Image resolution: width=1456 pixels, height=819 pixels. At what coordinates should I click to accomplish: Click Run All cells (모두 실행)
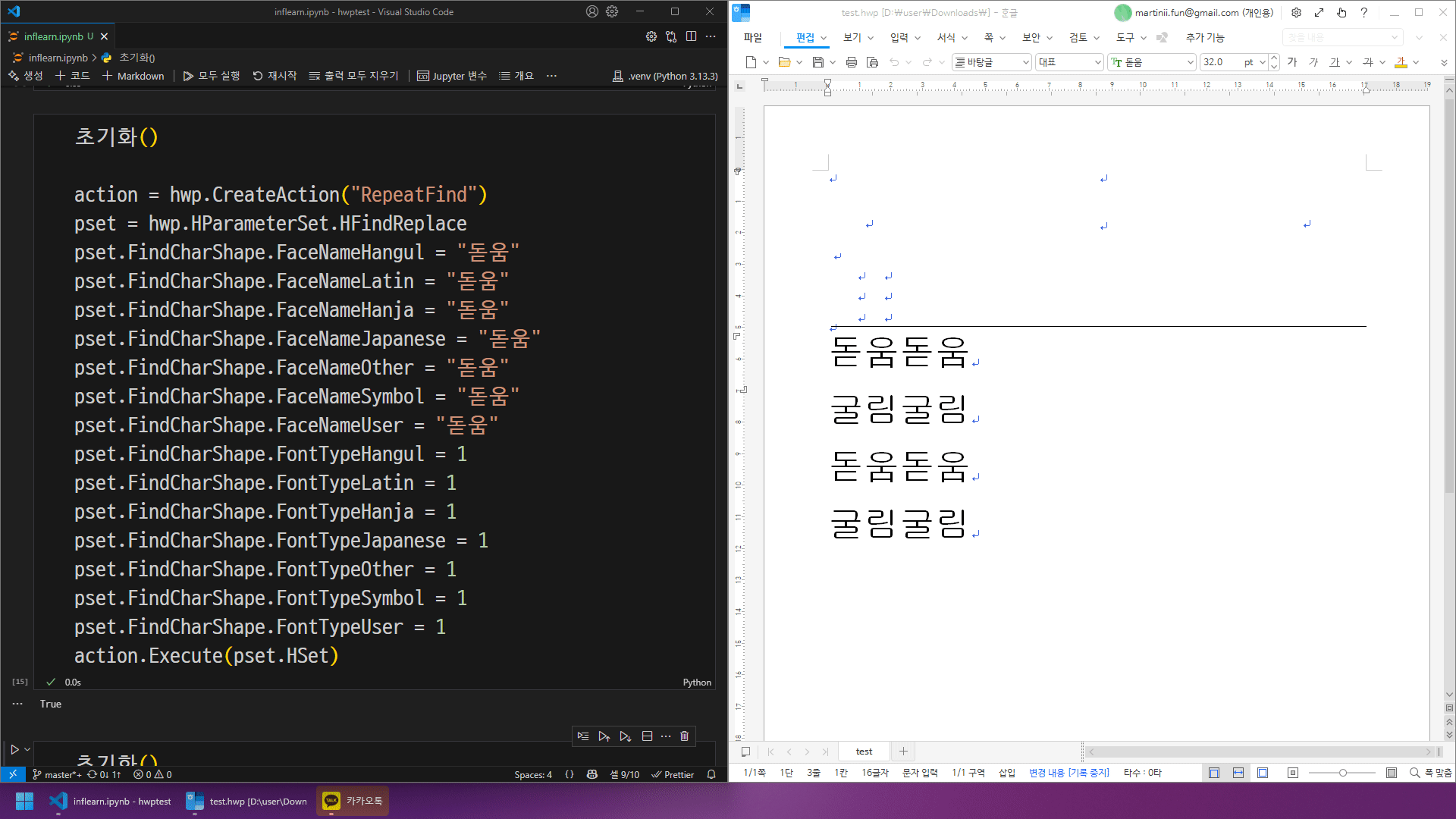pos(212,76)
